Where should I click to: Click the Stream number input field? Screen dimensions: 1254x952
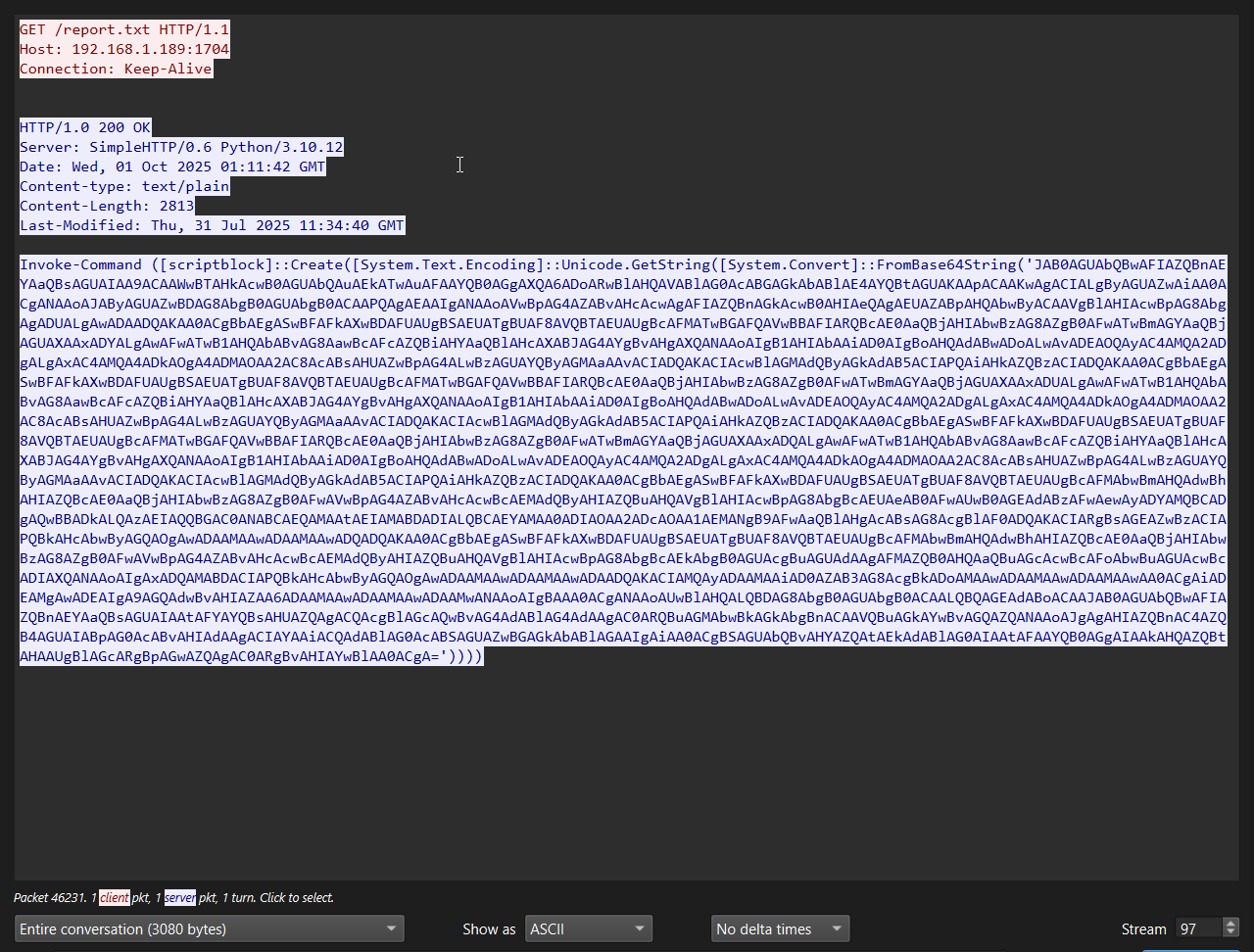(x=1198, y=928)
